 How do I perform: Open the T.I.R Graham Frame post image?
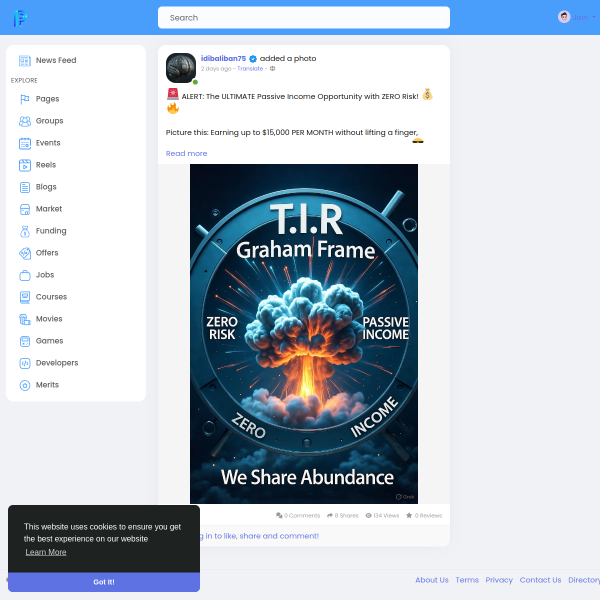303,334
